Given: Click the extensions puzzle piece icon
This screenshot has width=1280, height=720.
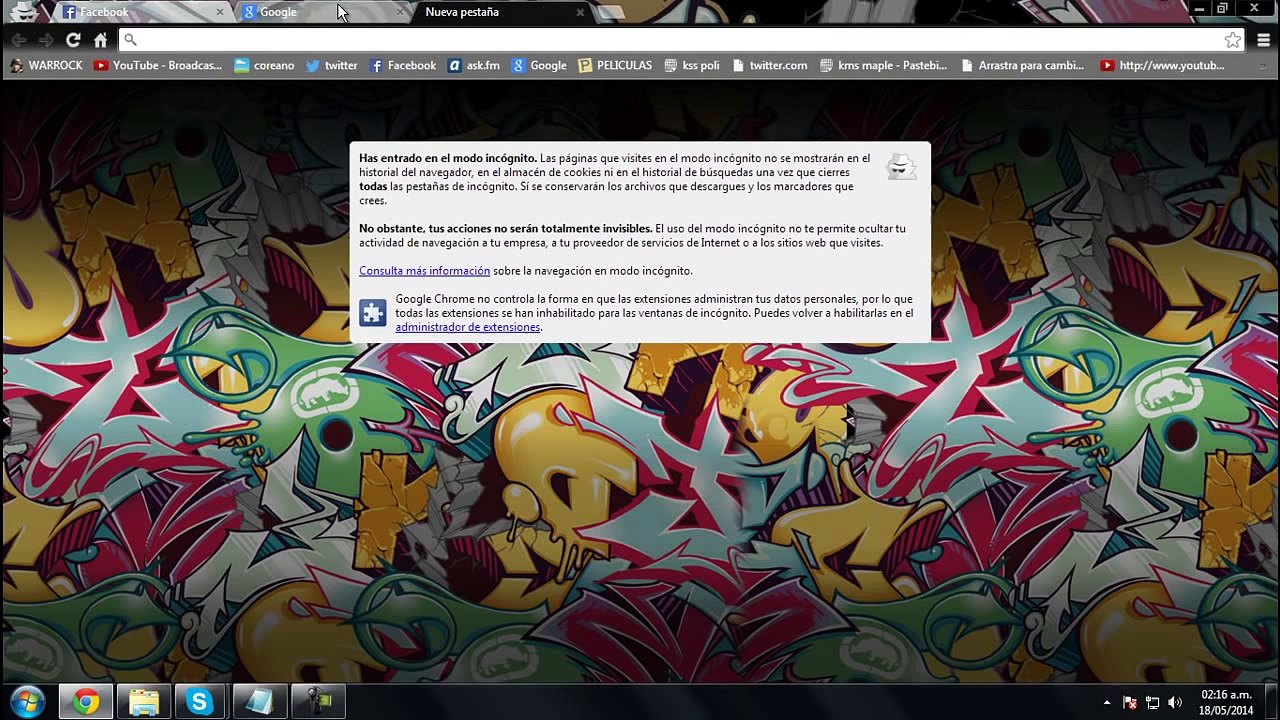Looking at the screenshot, I should click(x=373, y=313).
